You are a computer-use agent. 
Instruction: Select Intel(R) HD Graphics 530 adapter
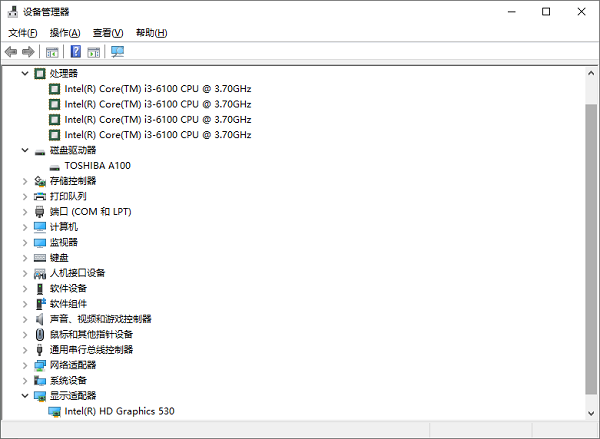click(x=119, y=411)
